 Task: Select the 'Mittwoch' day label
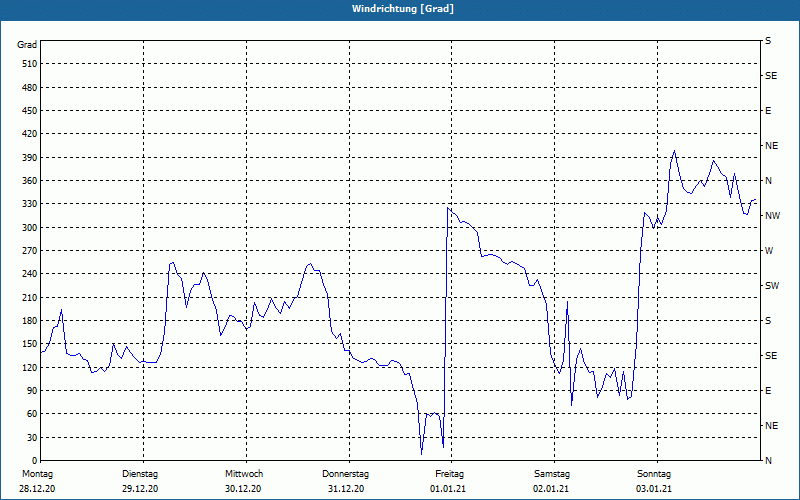(x=244, y=474)
